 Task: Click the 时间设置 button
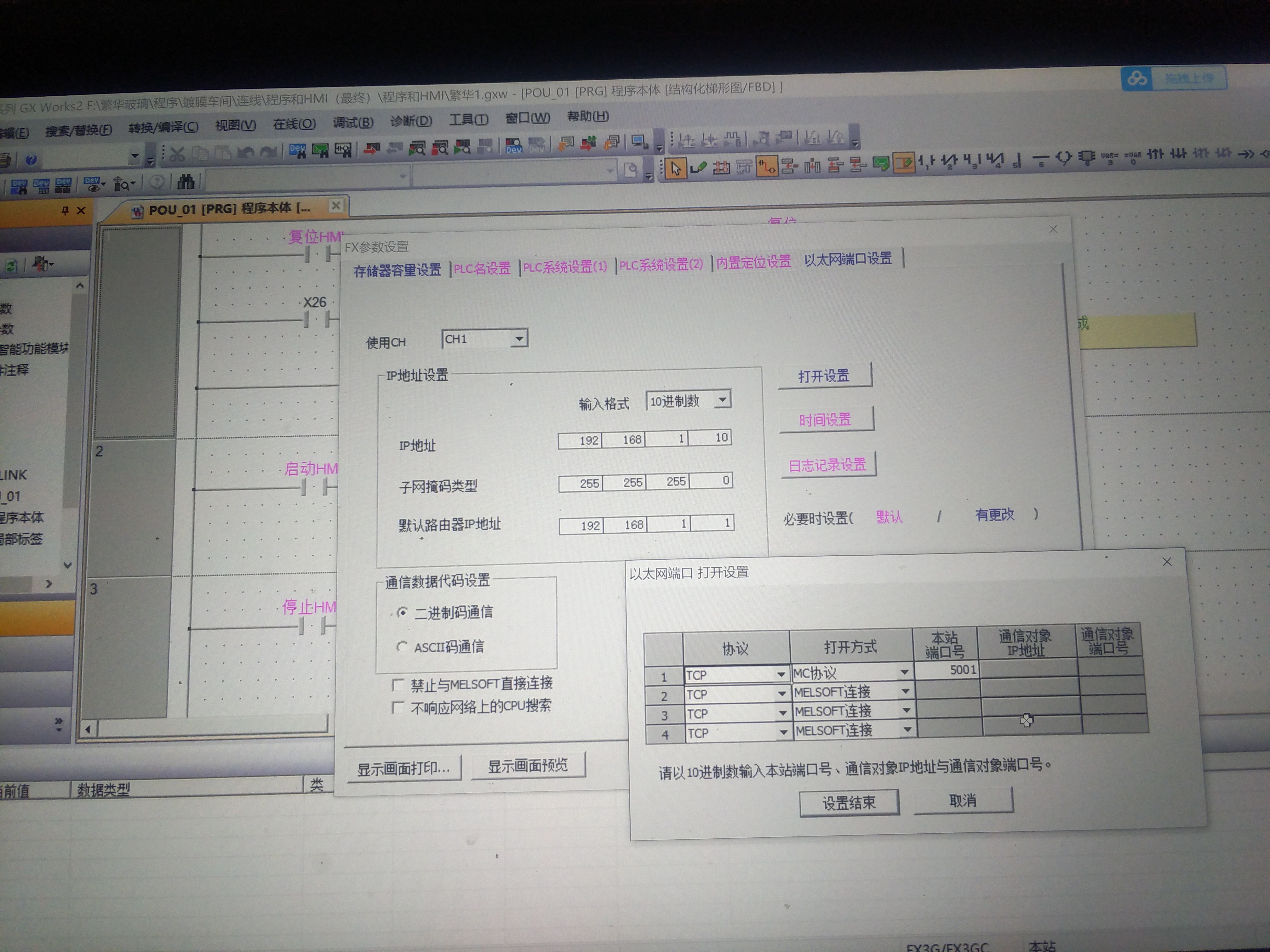pos(826,420)
